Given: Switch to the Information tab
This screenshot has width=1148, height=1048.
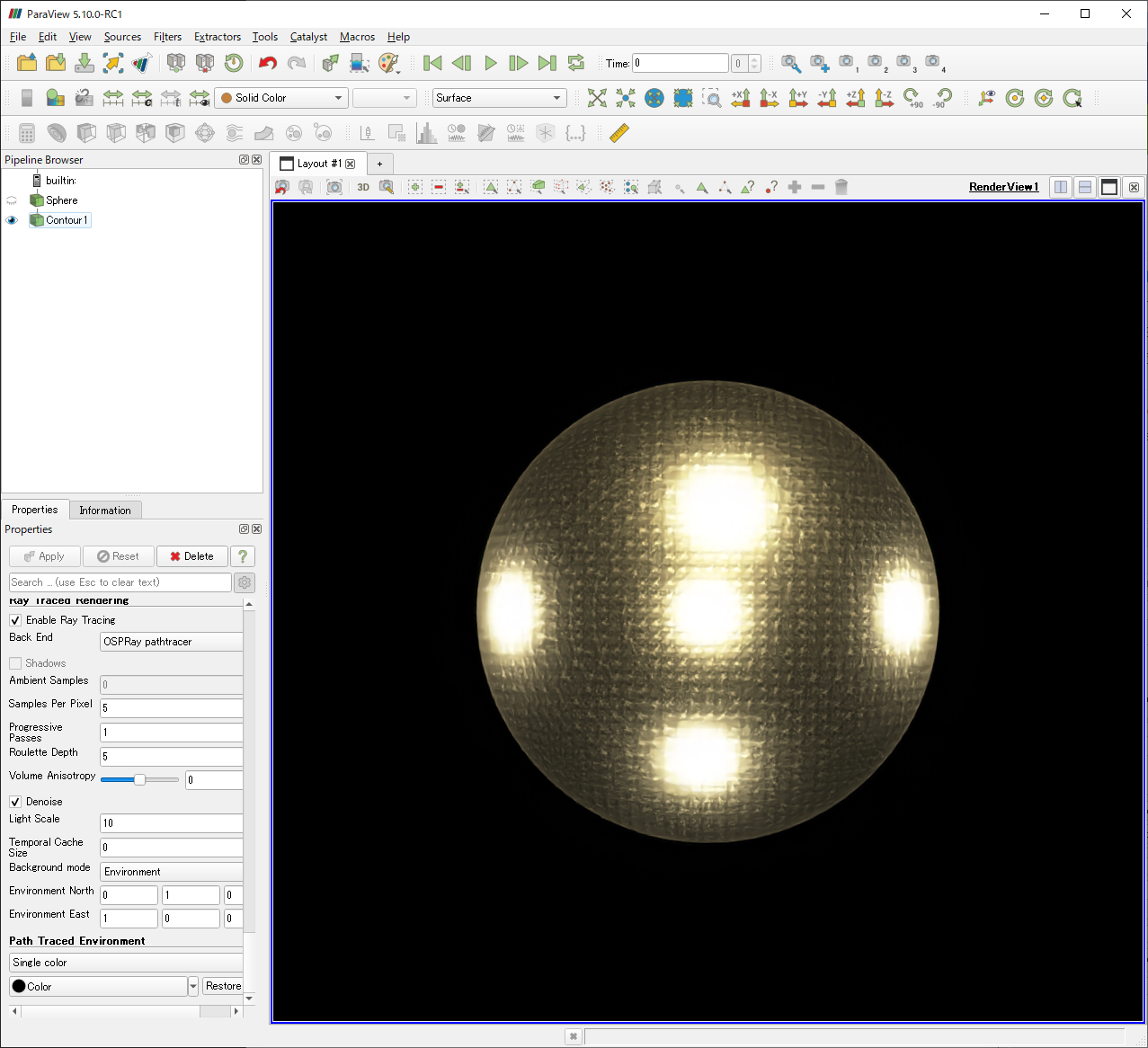Looking at the screenshot, I should point(105,510).
